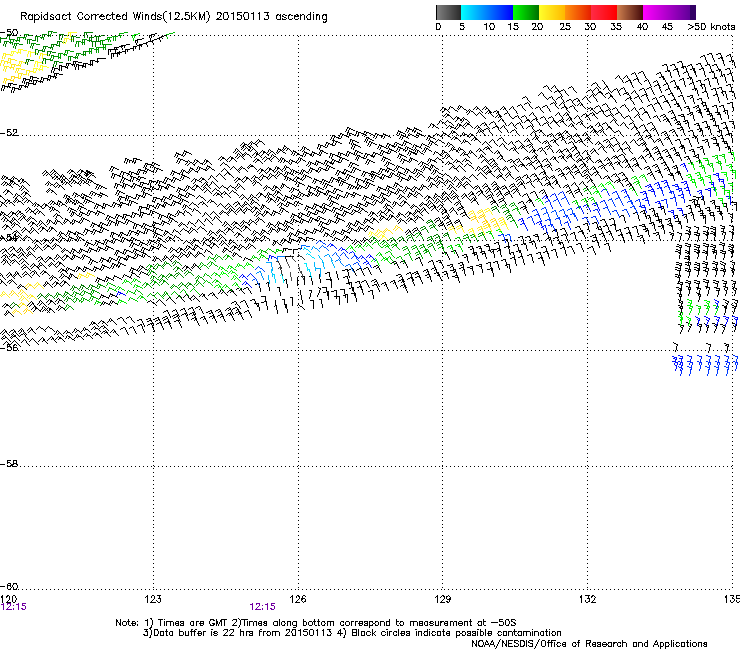
Task: Click the magenta 40-45 knots legend swatch
Action: pos(656,12)
